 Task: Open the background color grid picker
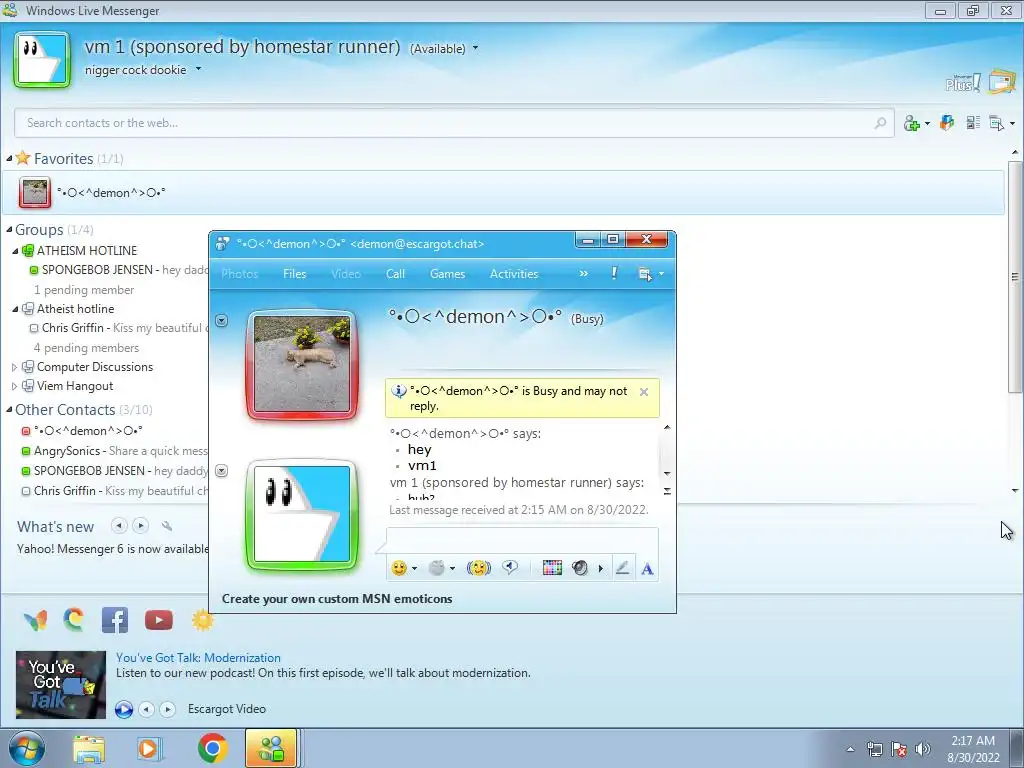(552, 568)
